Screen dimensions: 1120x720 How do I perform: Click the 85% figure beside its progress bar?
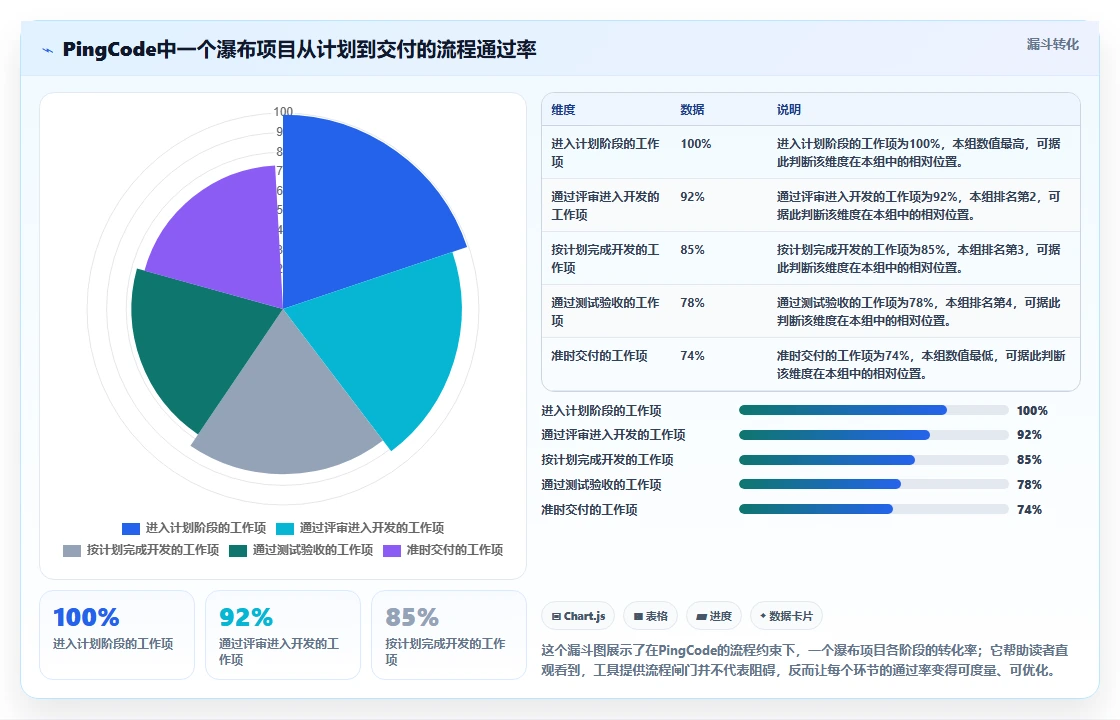coord(1029,460)
